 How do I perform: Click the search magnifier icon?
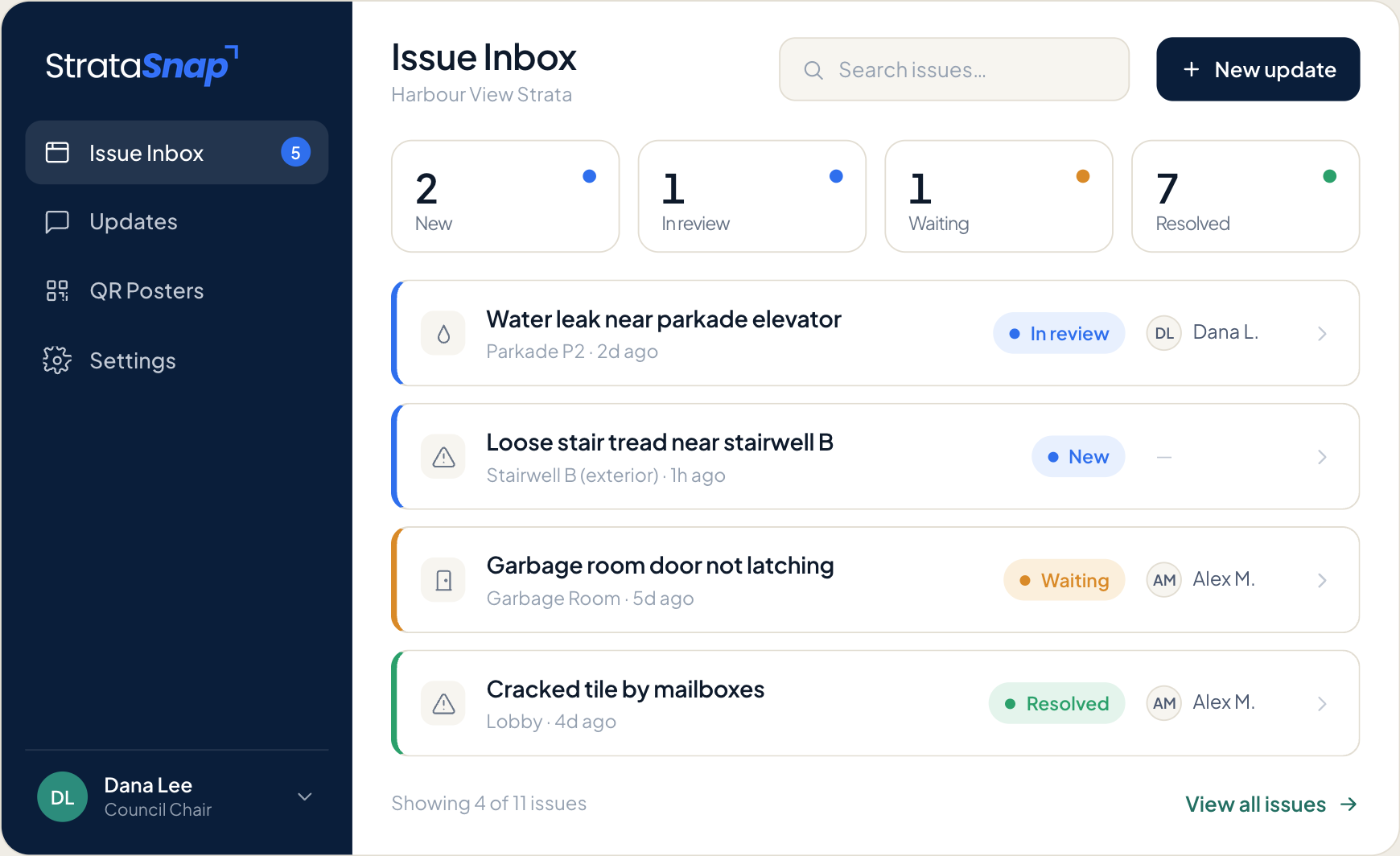pyautogui.click(x=813, y=70)
